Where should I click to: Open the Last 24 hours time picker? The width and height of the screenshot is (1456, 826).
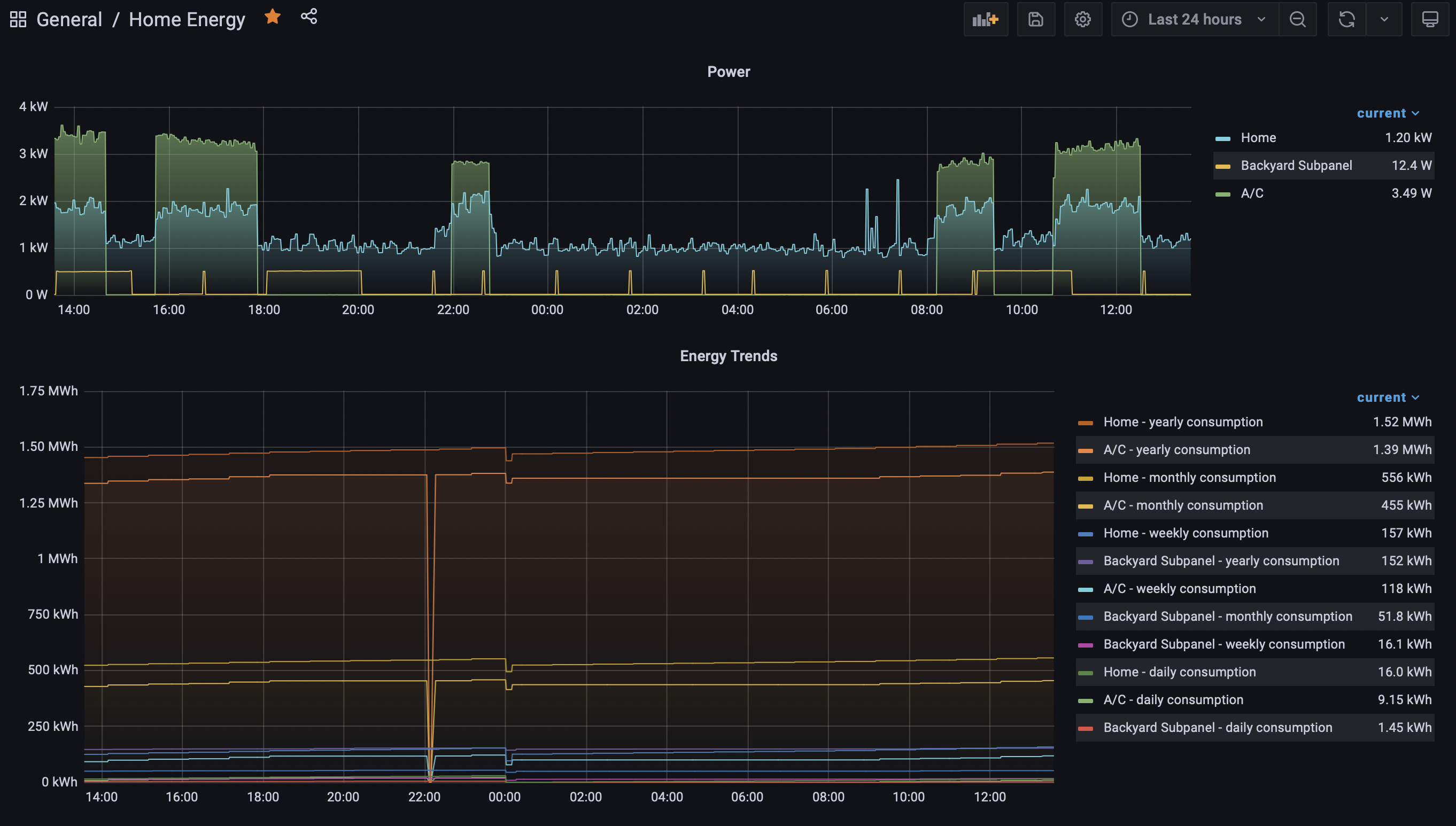tap(1195, 19)
